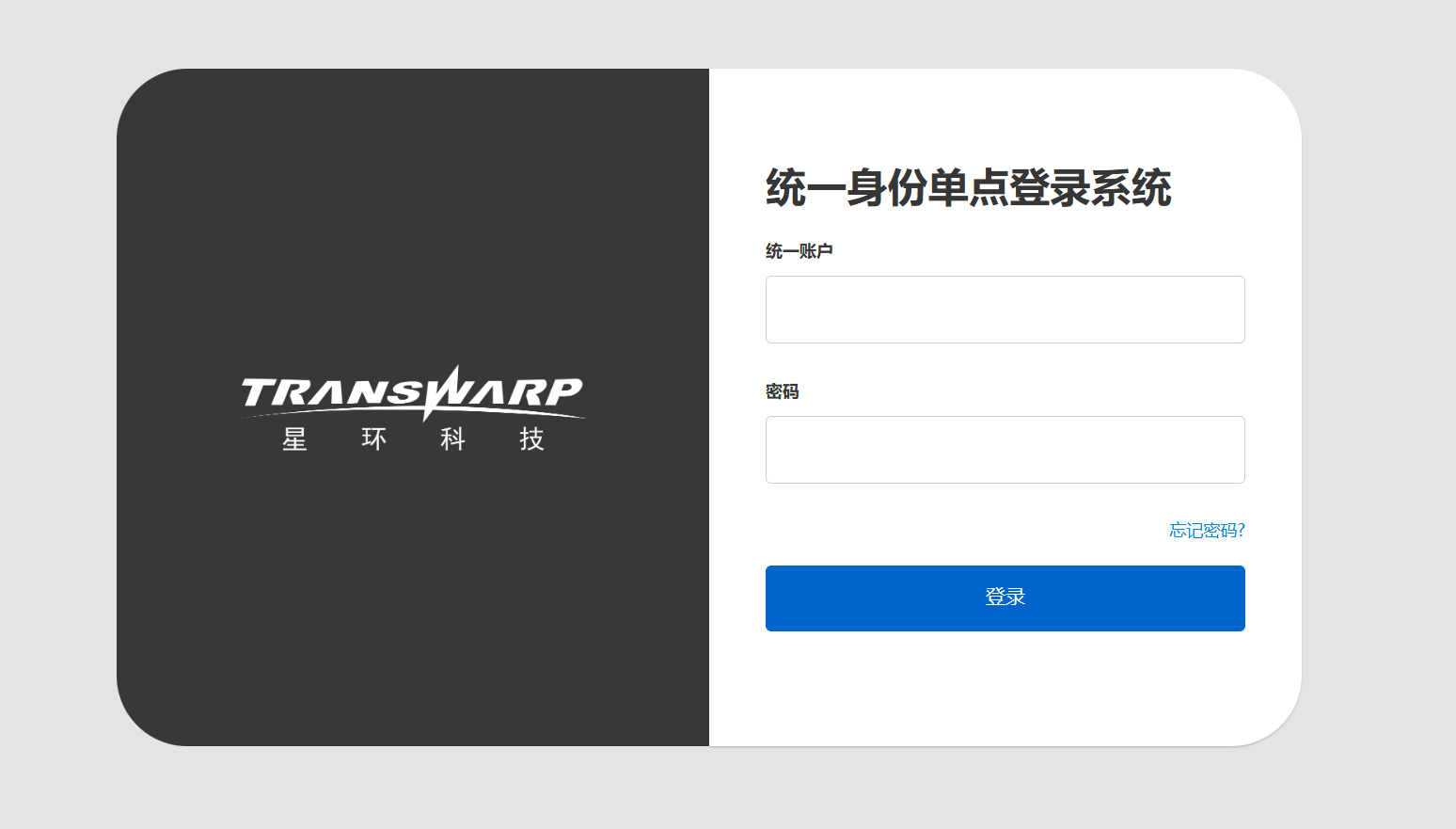
Task: Click the 统一身份单点登录系统 heading
Action: [968, 187]
